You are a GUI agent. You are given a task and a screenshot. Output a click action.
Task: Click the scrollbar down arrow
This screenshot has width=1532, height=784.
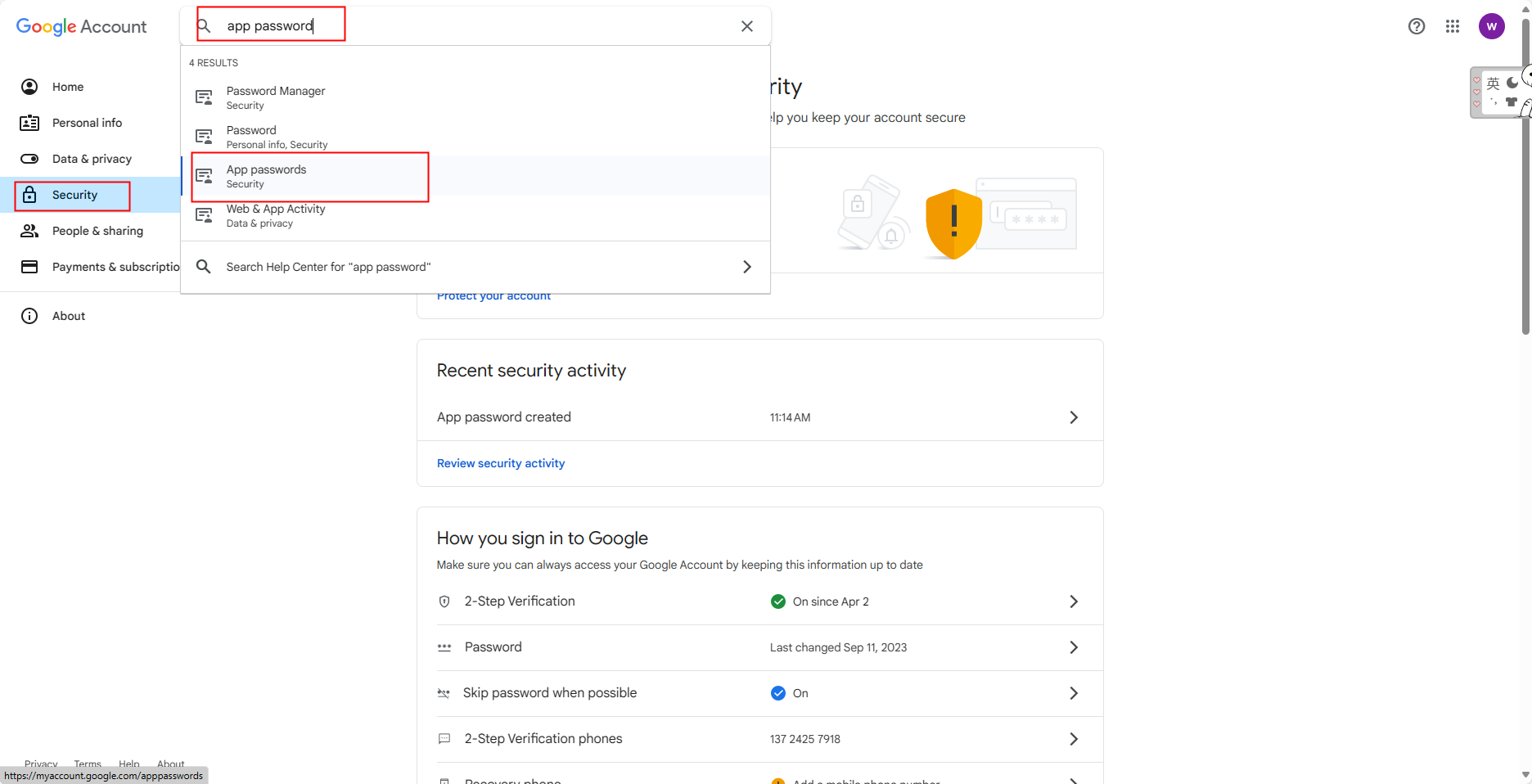[1525, 774]
